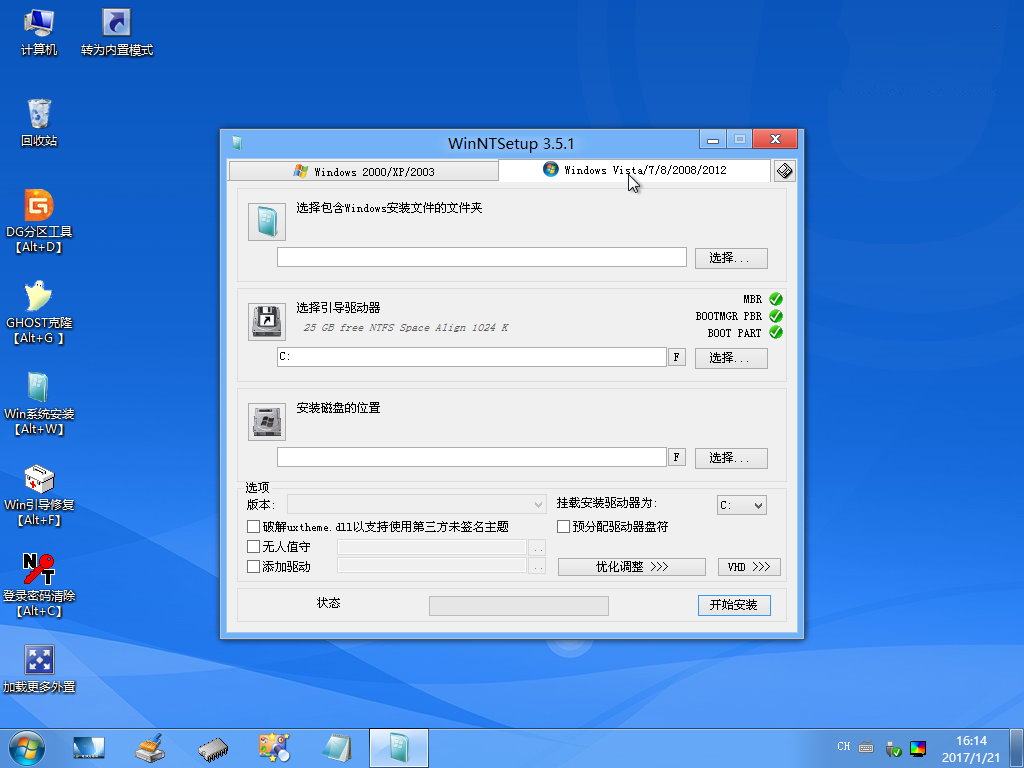Image resolution: width=1024 pixels, height=768 pixels.
Task: Open the 转为内置模式 shortcut icon
Action: 117,33
